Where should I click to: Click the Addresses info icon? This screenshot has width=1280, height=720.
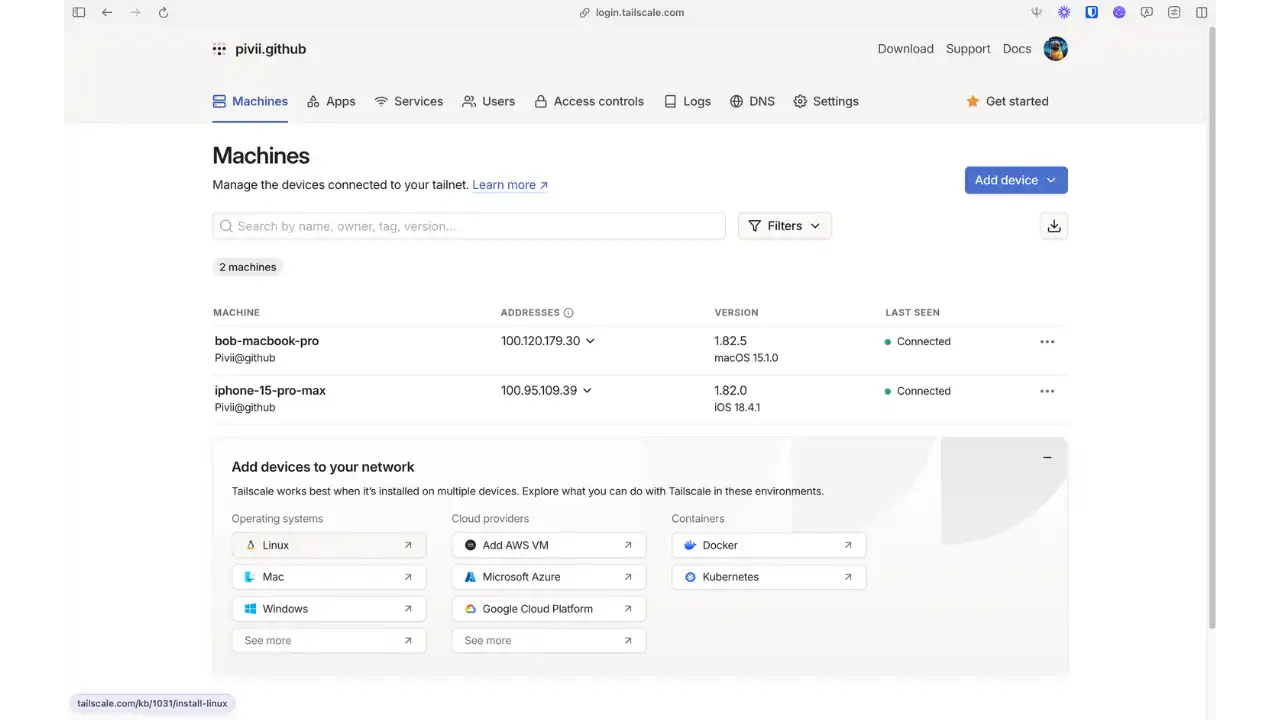coord(568,313)
